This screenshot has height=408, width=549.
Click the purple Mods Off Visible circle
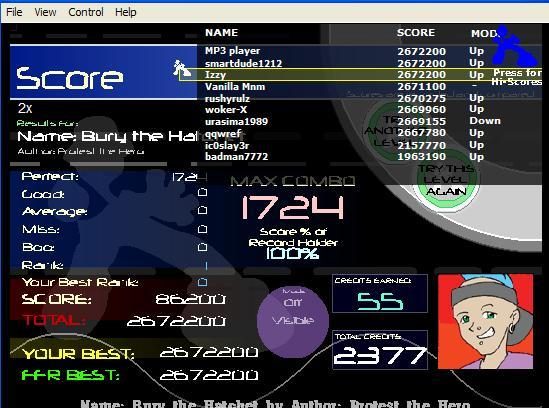tap(293, 321)
